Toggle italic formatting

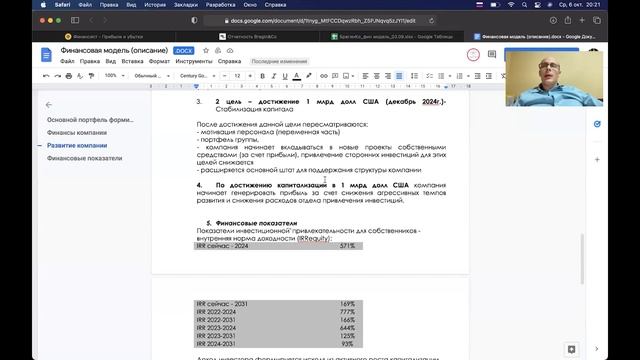(274, 76)
